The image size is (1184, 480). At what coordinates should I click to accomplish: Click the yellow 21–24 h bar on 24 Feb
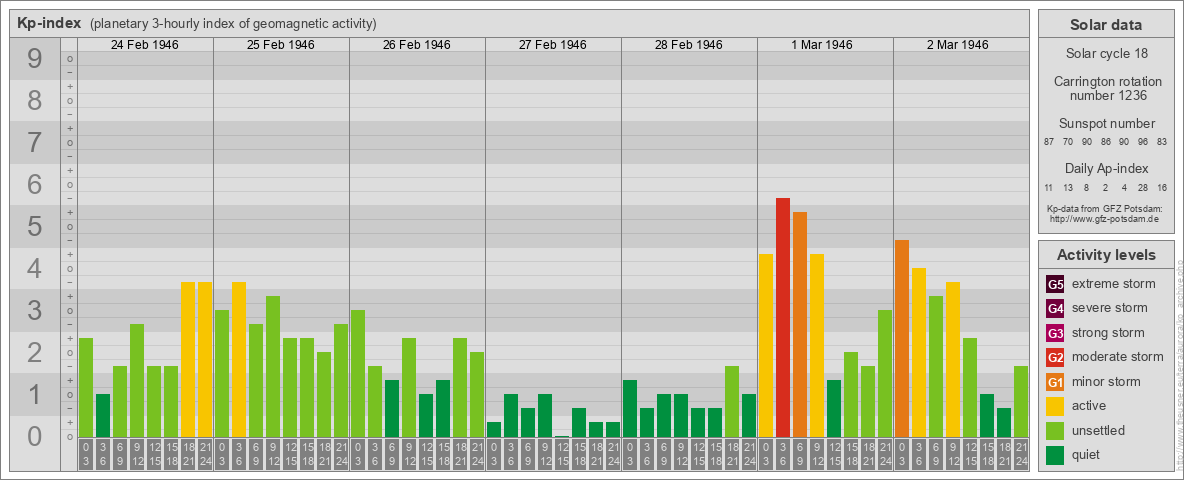tap(205, 359)
